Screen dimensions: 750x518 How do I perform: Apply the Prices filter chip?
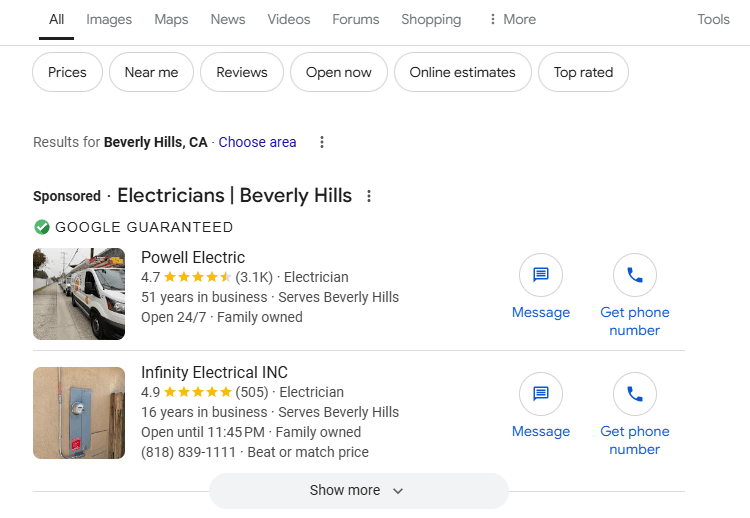67,72
